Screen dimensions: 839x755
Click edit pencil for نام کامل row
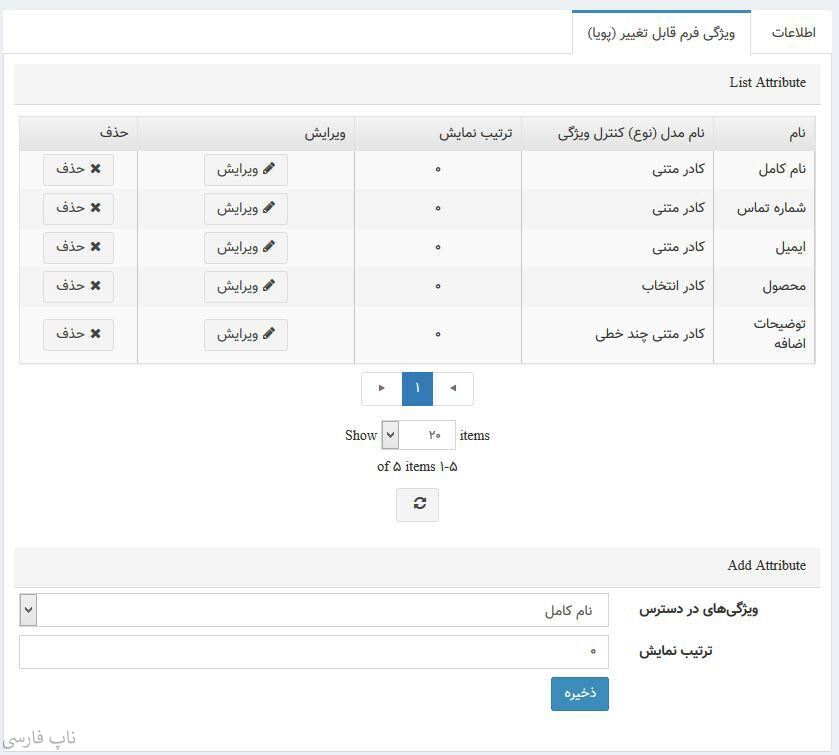246,170
